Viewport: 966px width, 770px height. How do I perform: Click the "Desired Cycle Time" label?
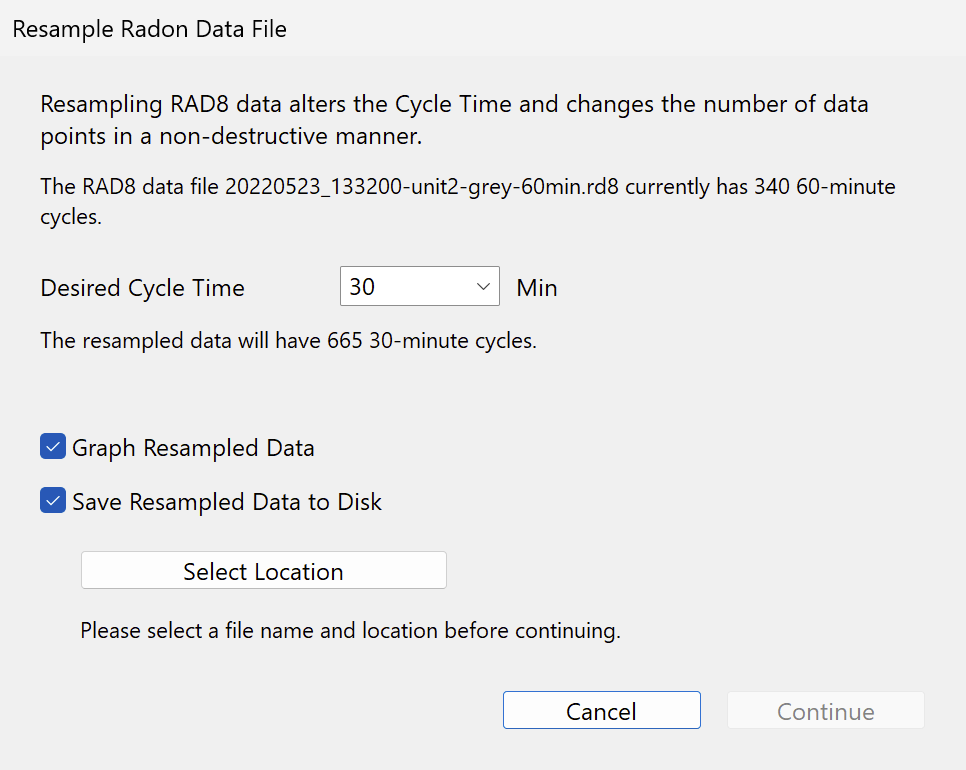[143, 288]
